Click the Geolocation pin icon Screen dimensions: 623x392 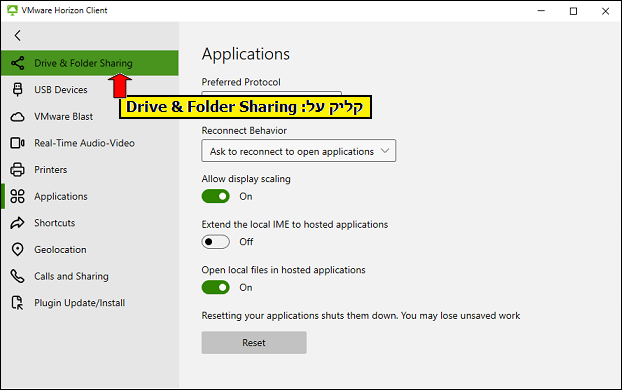17,249
